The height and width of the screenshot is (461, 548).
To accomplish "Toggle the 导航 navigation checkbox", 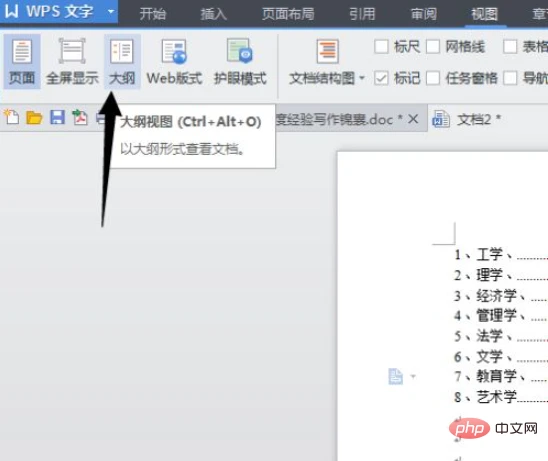I will [x=510, y=78].
